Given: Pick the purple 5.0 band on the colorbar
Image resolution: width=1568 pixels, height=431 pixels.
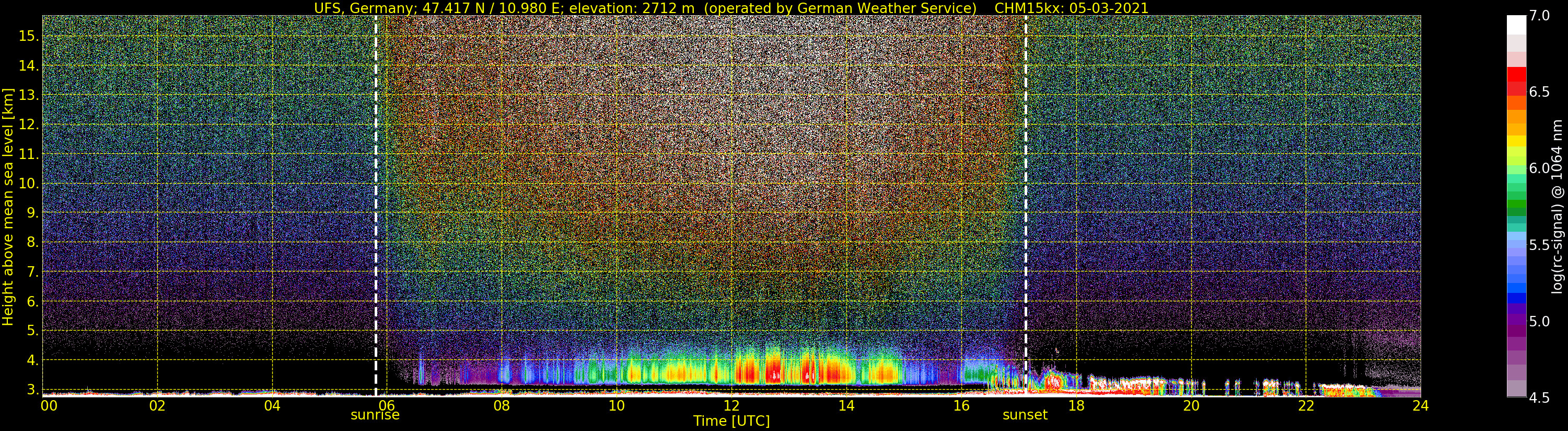Looking at the screenshot, I should (1516, 321).
